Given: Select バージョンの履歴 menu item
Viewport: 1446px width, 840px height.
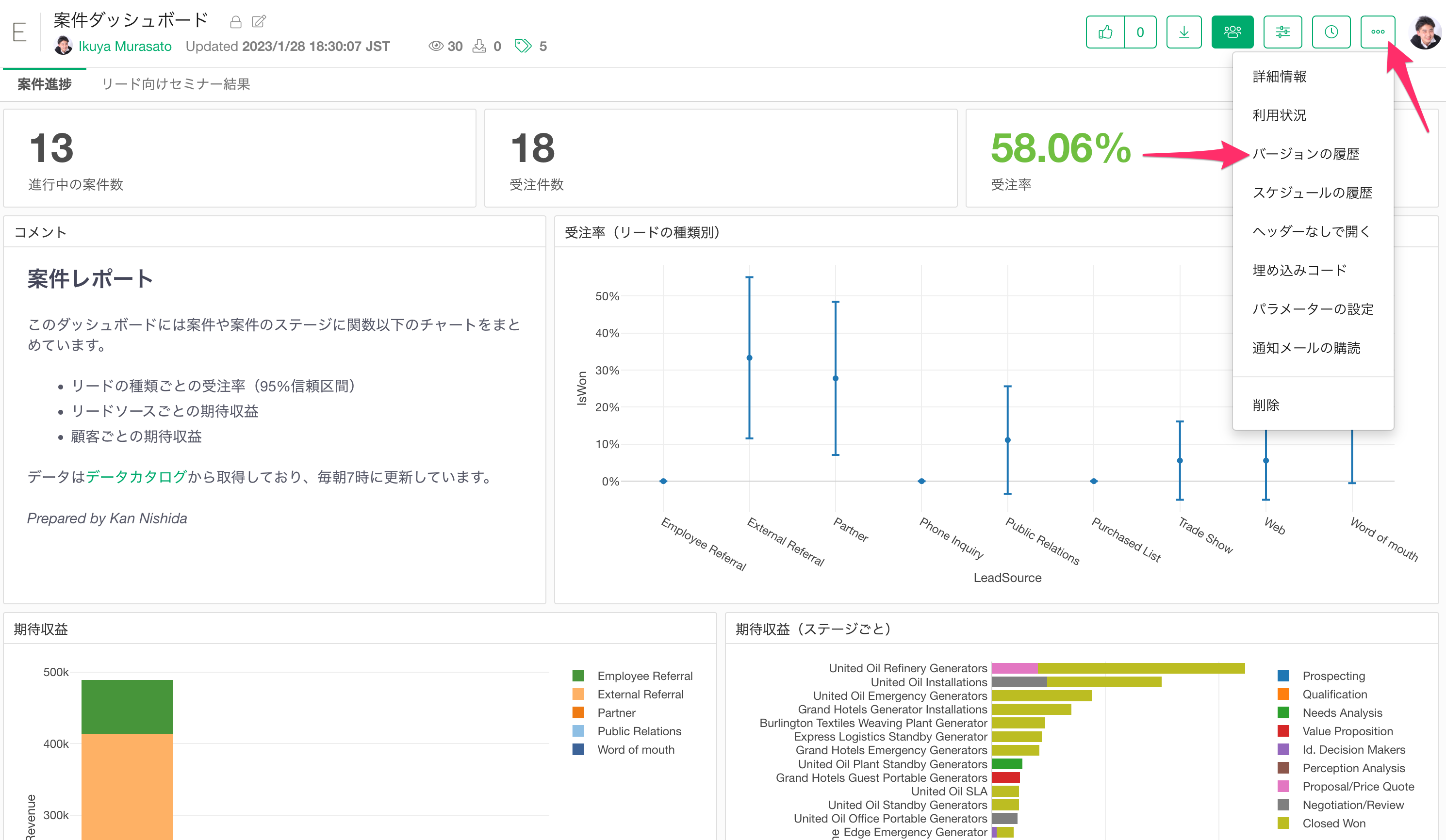Looking at the screenshot, I should [1313, 154].
